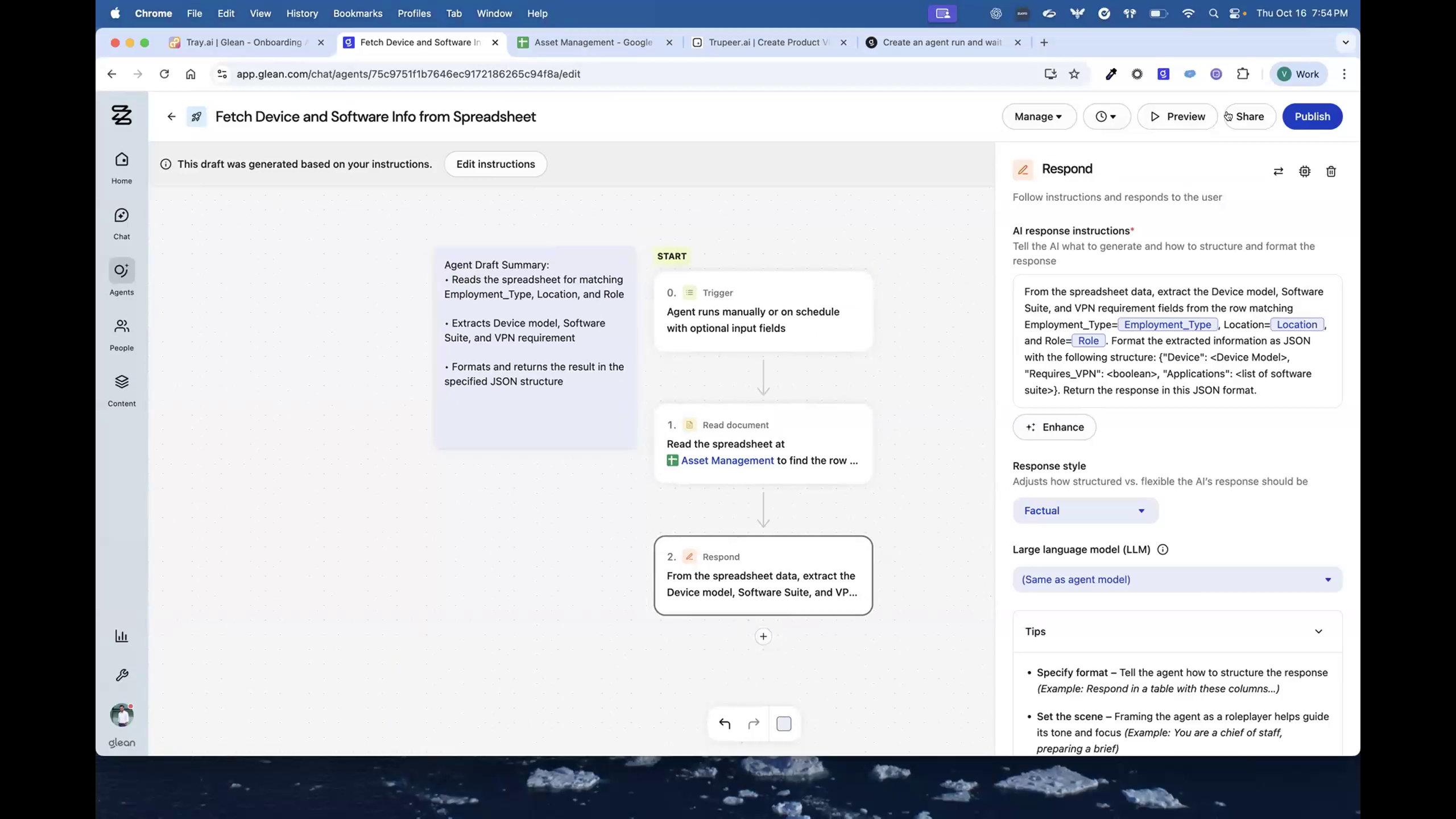
Task: Click the Employment_Type variable chip
Action: pos(1168,324)
